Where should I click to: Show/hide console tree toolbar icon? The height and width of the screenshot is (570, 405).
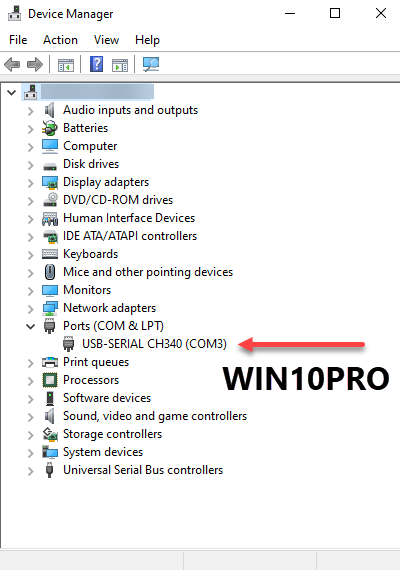(x=66, y=65)
